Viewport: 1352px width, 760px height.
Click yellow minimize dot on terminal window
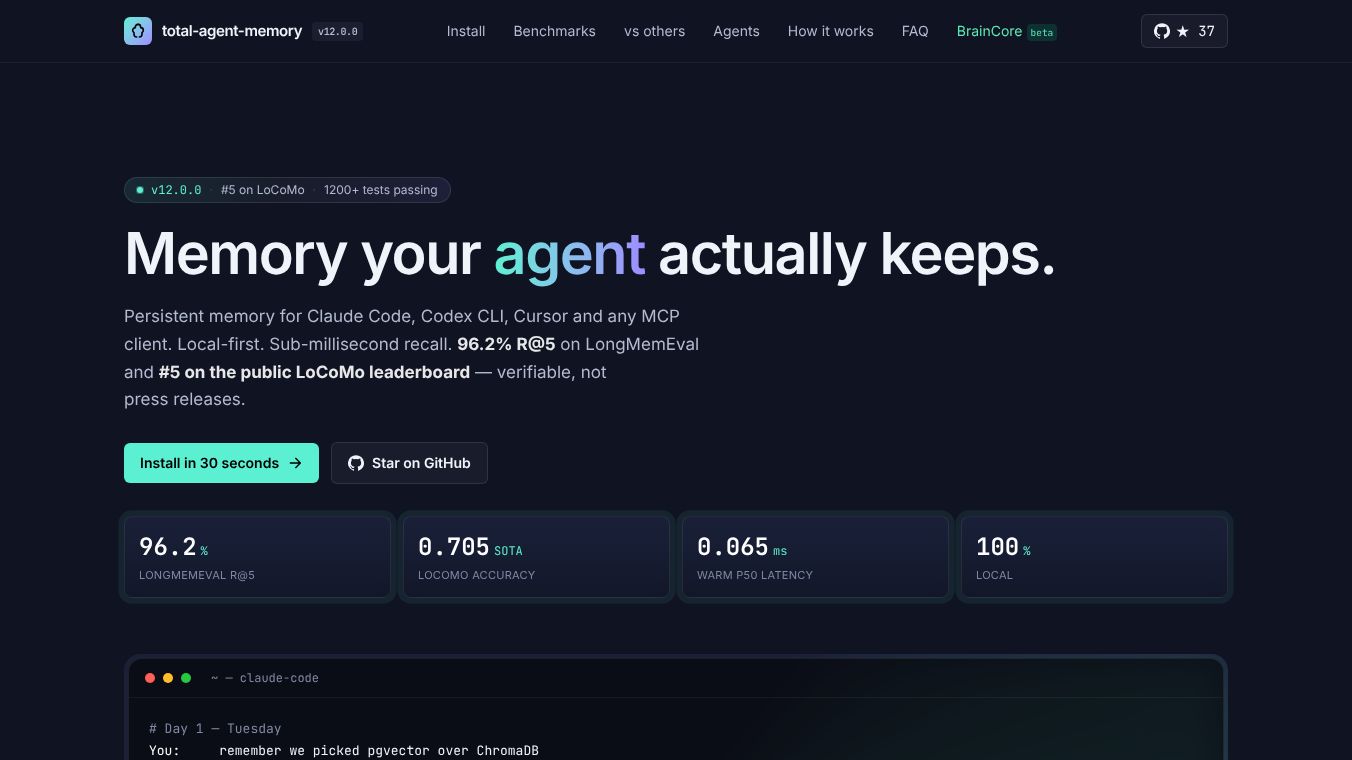(168, 678)
